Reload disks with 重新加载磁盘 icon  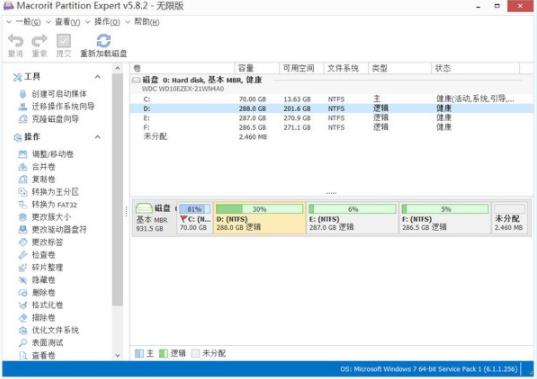(x=103, y=41)
